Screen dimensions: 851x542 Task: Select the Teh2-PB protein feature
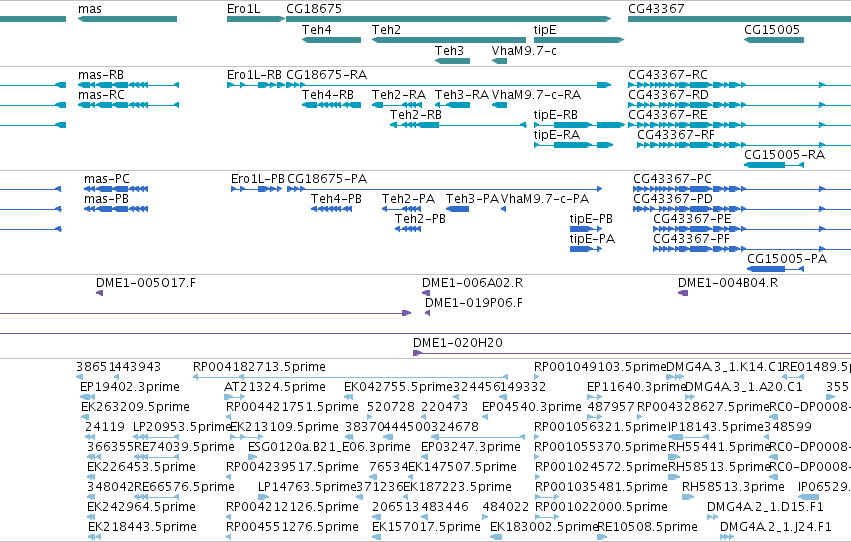point(408,229)
